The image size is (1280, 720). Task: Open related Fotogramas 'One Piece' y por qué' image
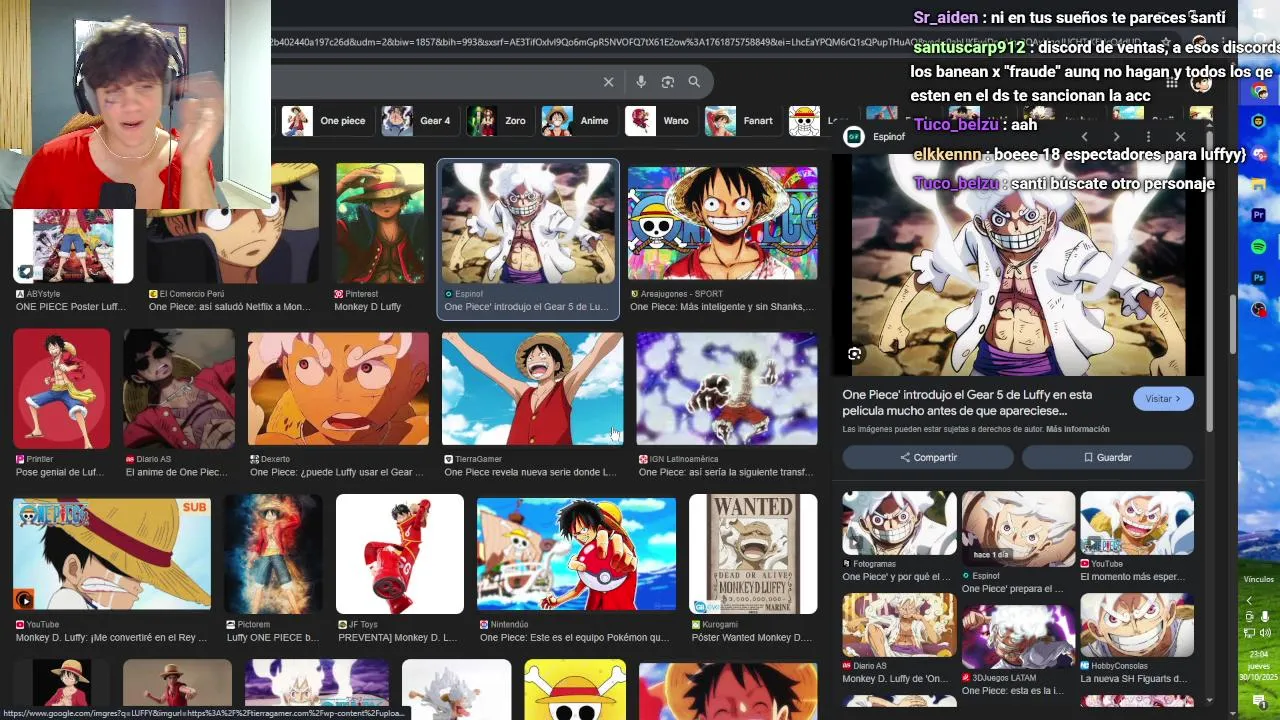point(899,523)
